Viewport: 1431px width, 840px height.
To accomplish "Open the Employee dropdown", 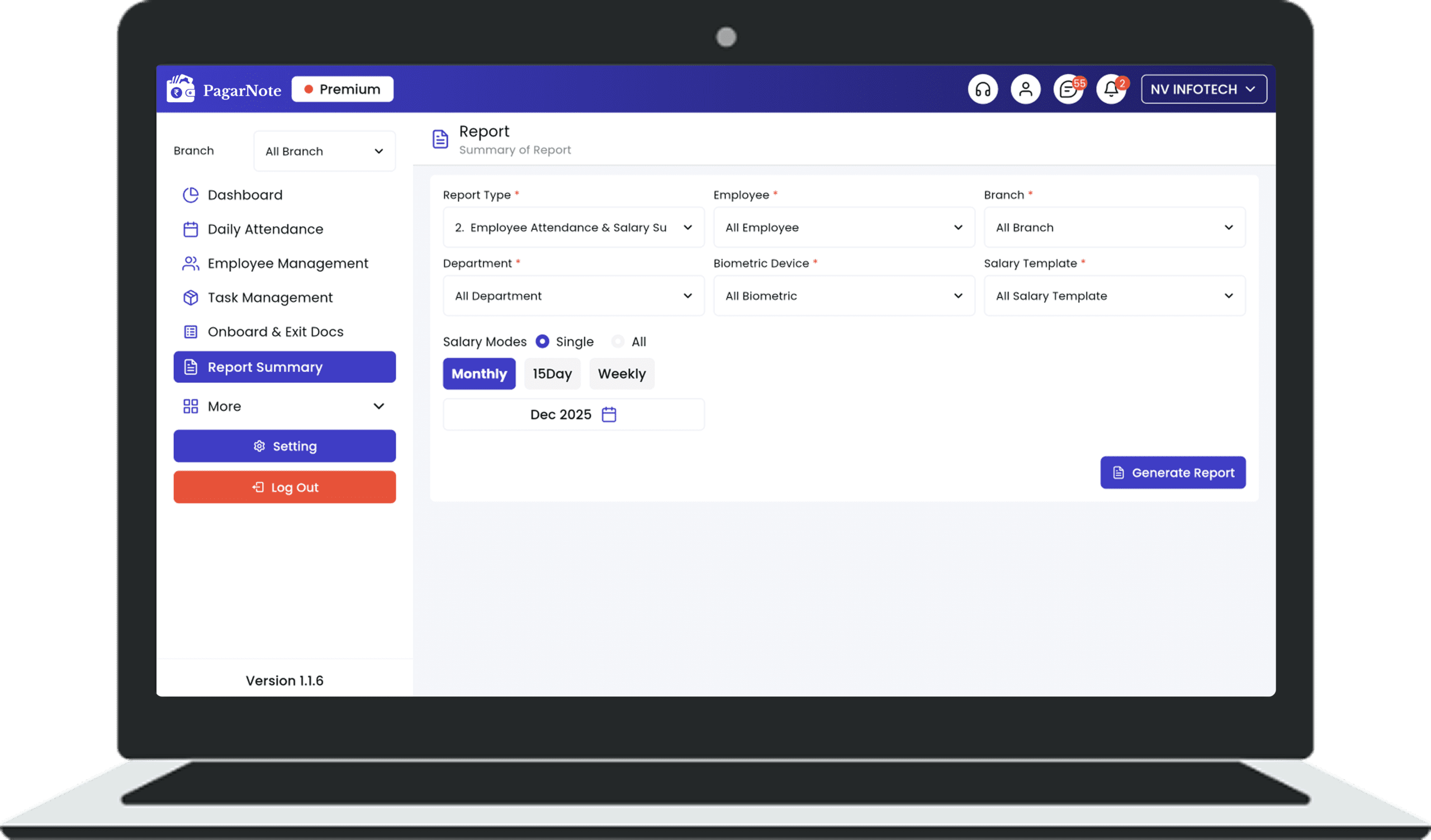I will tap(844, 227).
